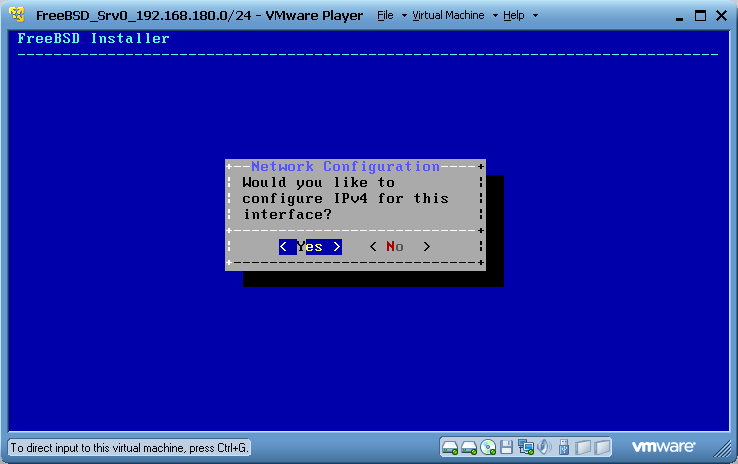The width and height of the screenshot is (738, 464).
Task: Click the dropdown arrow after Virtual Machine
Action: coord(495,16)
